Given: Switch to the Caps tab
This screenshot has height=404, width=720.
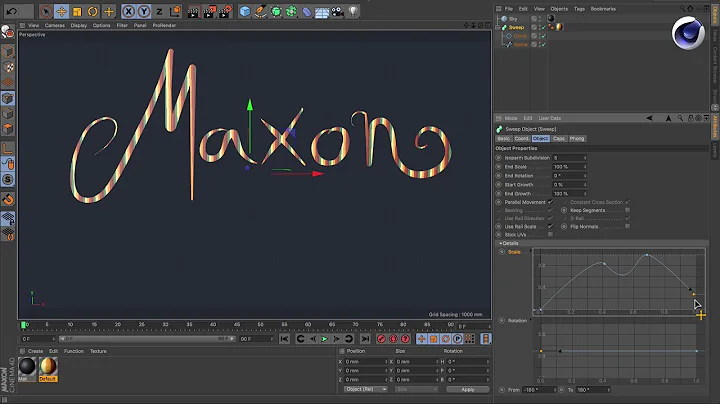Looking at the screenshot, I should coord(558,139).
